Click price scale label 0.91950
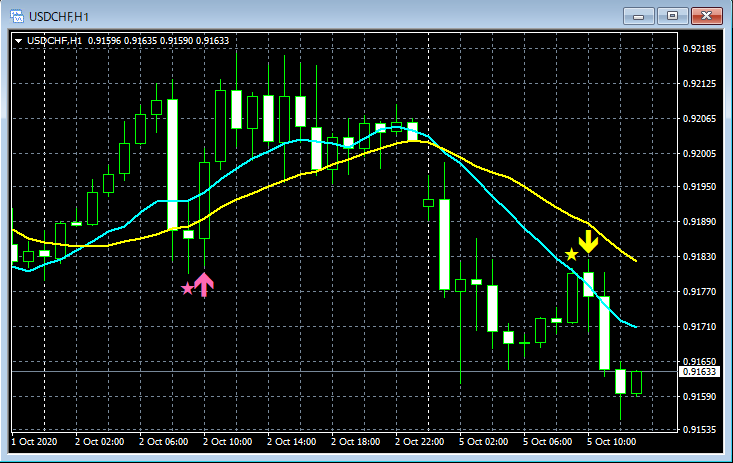The width and height of the screenshot is (733, 463). click(699, 187)
